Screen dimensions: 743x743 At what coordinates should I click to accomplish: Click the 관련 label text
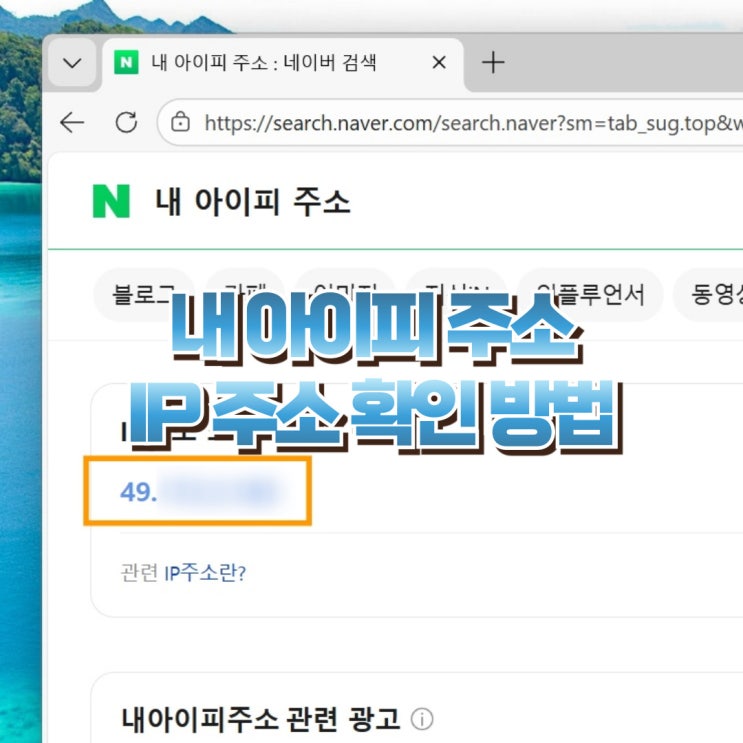[x=139, y=573]
